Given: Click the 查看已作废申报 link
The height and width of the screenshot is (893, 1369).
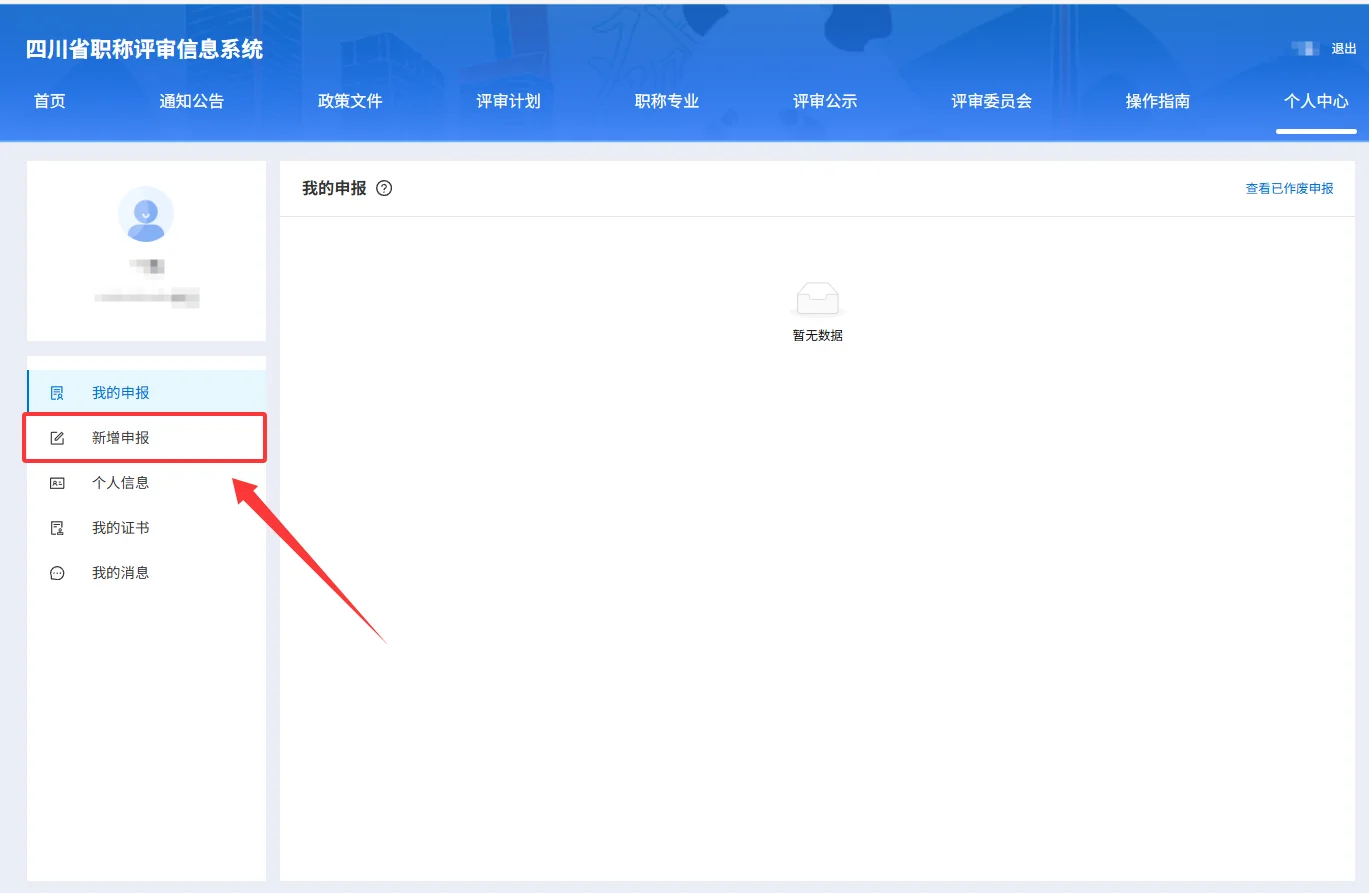Looking at the screenshot, I should (x=1290, y=188).
